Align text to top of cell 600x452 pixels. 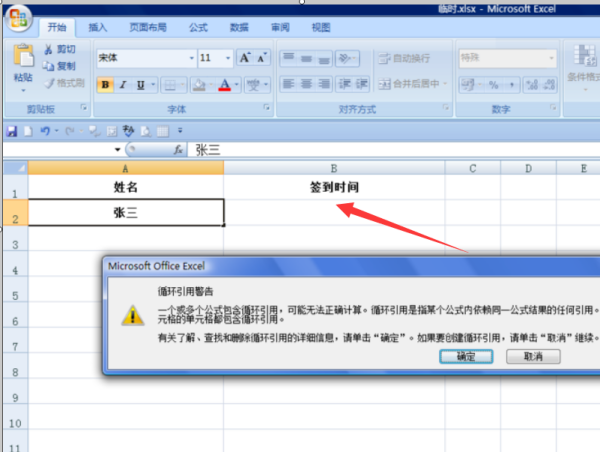point(289,58)
